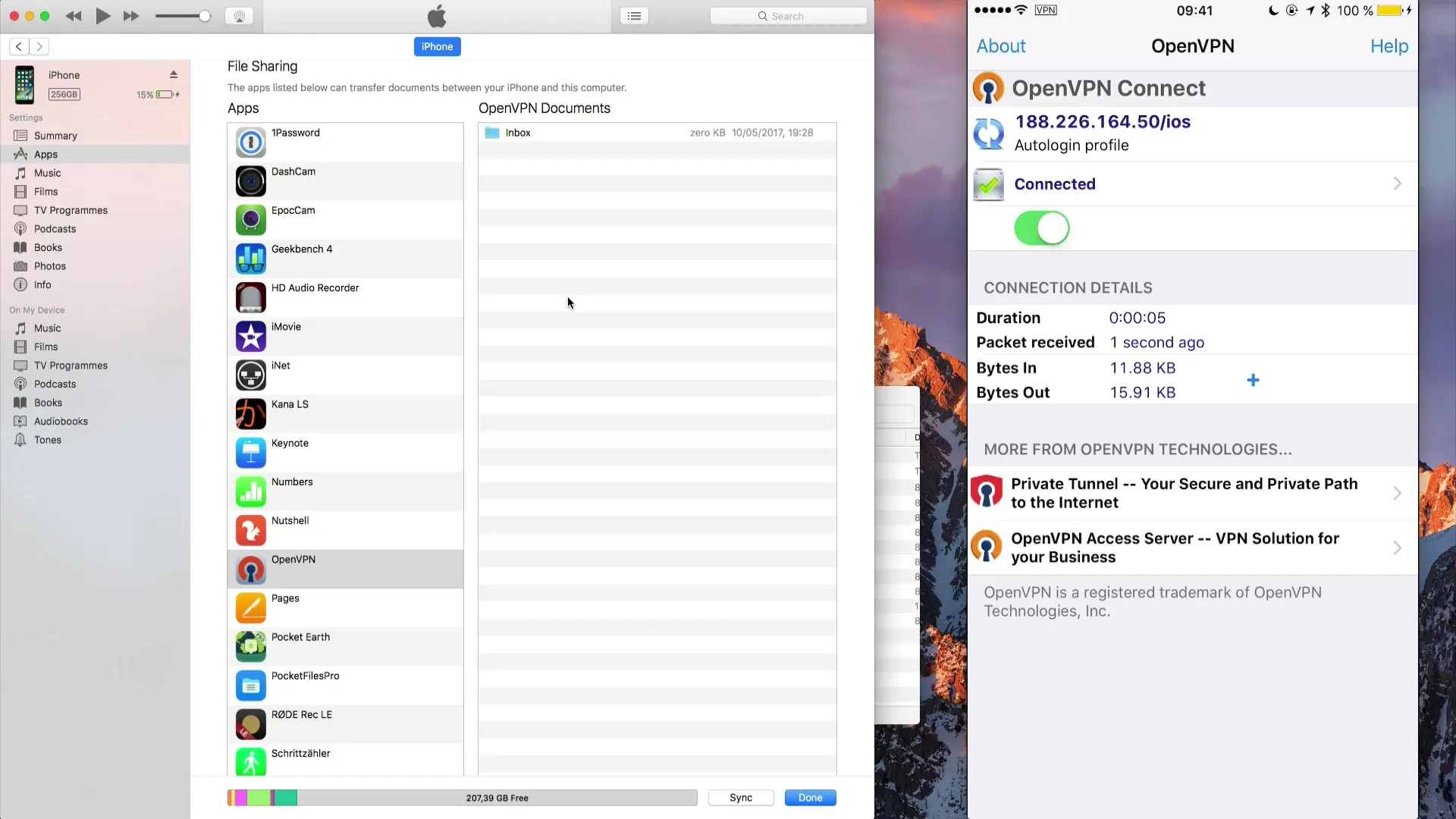Image resolution: width=1456 pixels, height=819 pixels.
Task: Select the EpocCam app icon
Action: (250, 220)
